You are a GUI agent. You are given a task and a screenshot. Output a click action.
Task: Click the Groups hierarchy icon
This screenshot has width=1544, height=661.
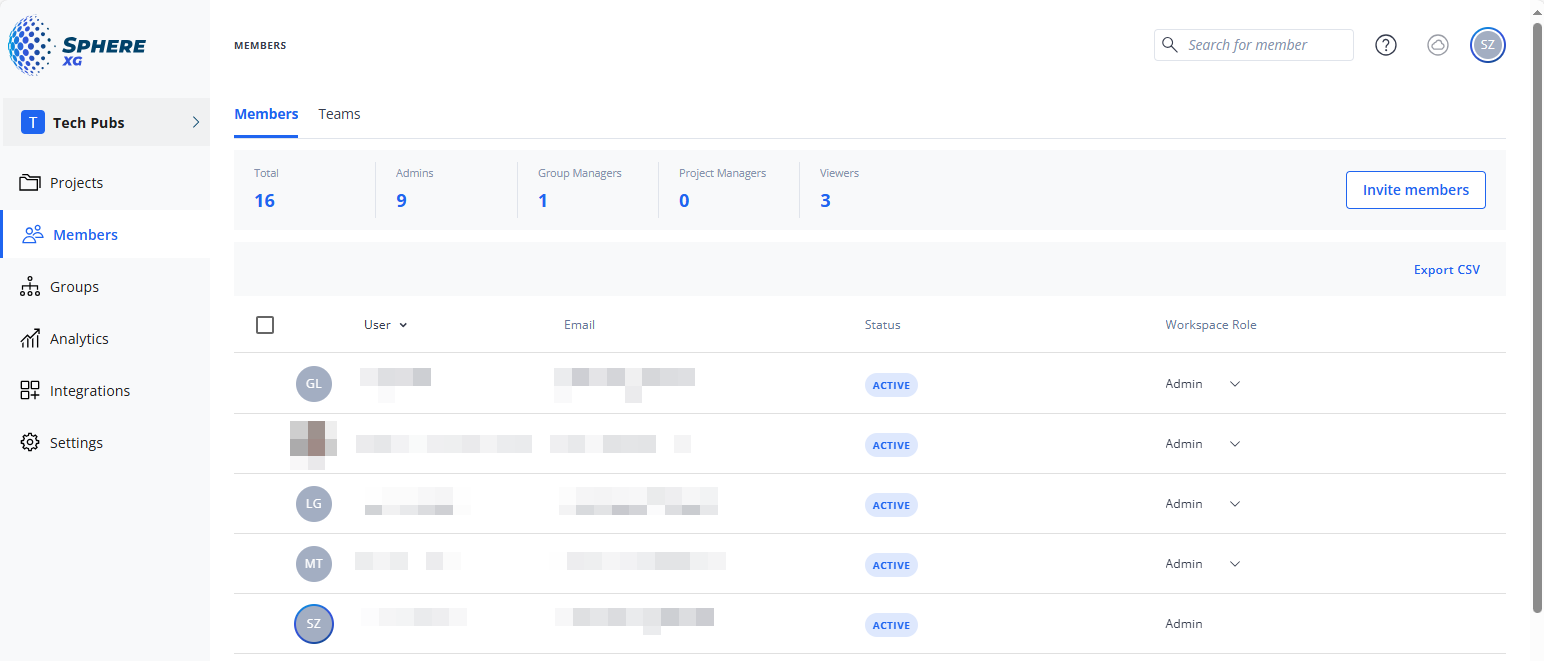point(30,287)
